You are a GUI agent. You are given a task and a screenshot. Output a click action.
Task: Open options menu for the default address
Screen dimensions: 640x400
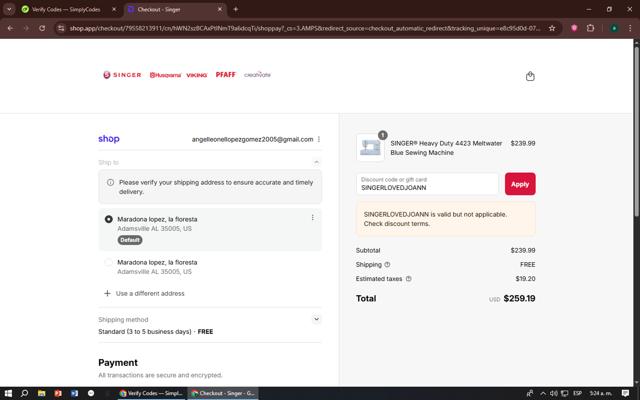click(313, 218)
